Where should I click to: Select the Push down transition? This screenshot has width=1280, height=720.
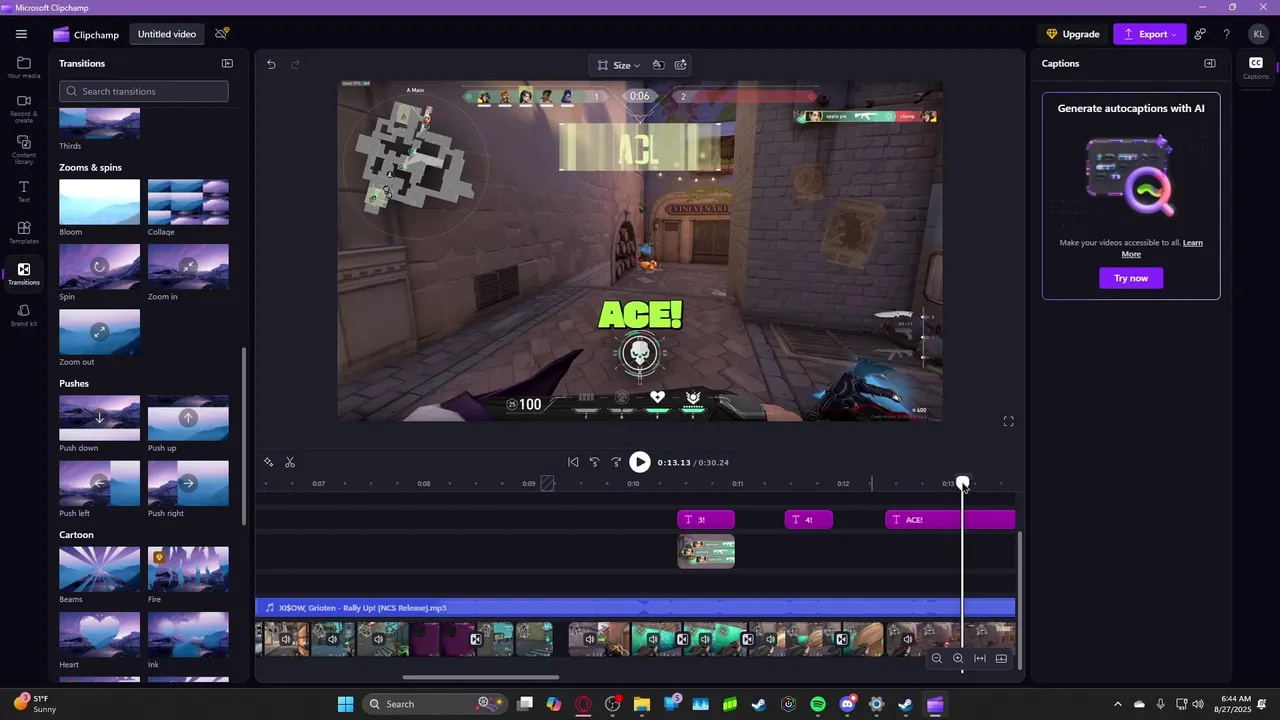point(99,418)
